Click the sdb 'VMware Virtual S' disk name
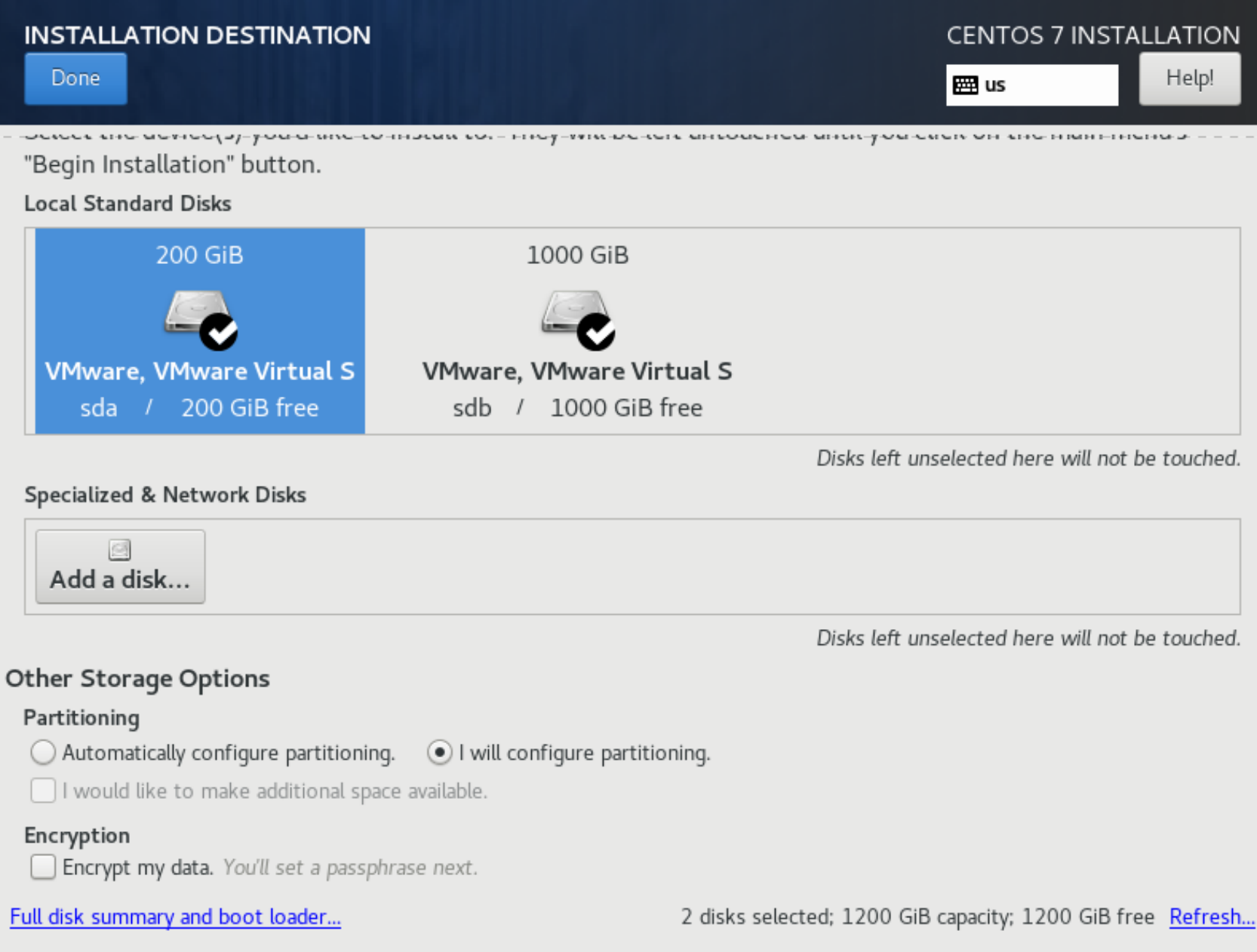Screen dimensions: 1257x952 [577, 371]
